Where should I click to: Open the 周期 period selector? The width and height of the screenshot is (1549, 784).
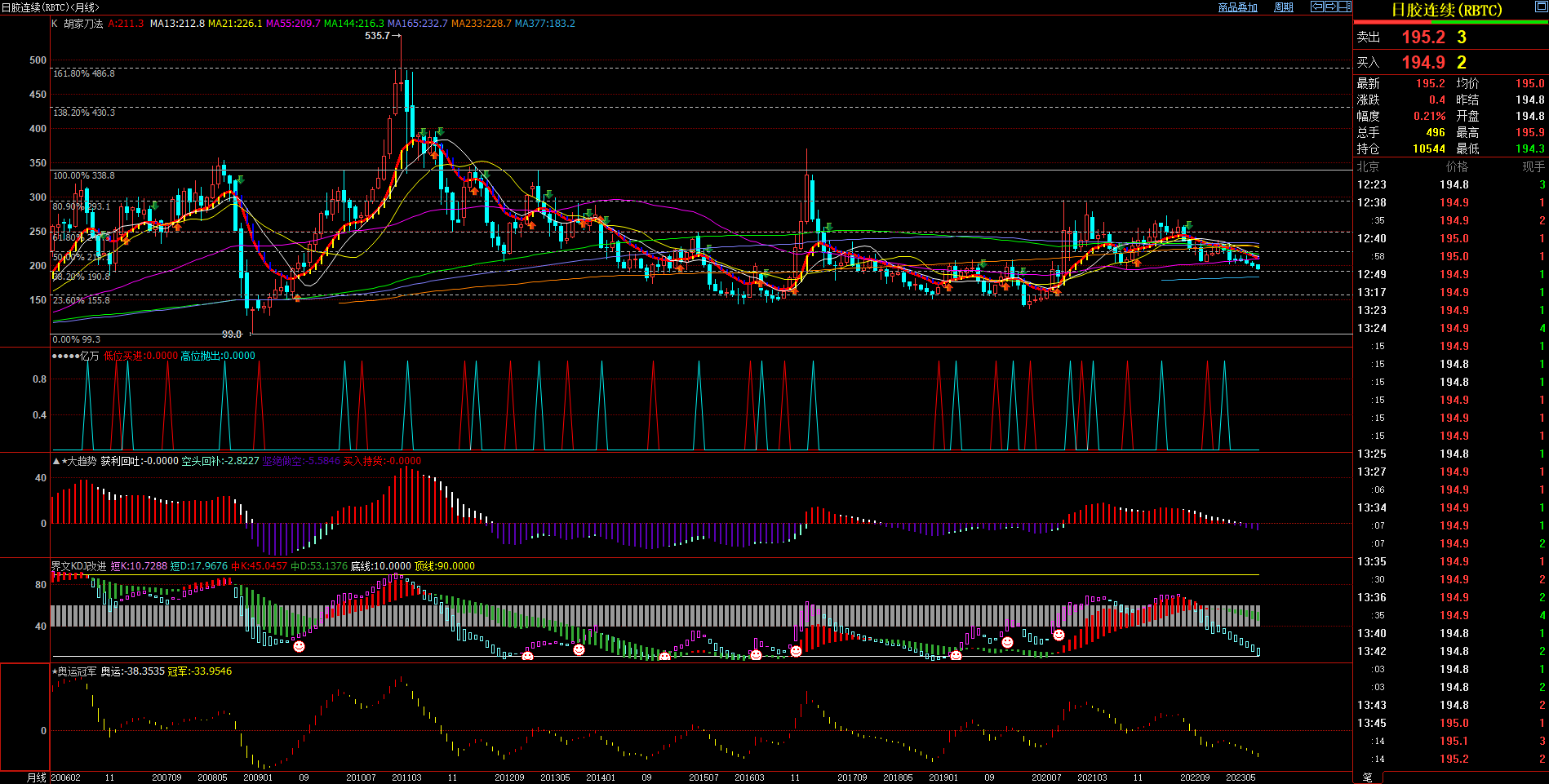pos(1284,7)
